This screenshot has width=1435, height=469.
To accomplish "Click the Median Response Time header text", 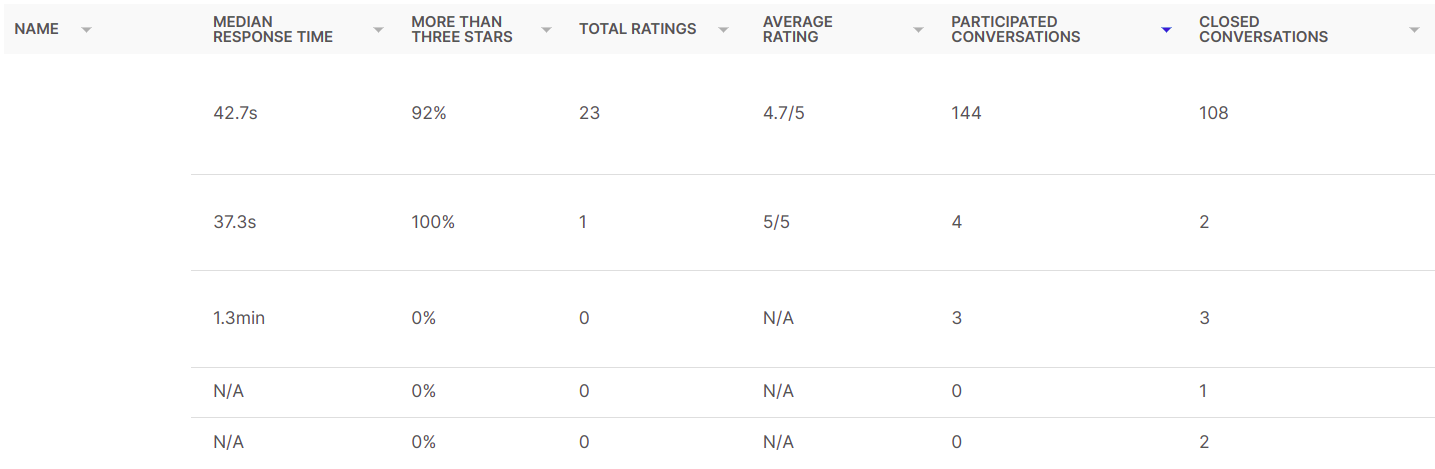I will pyautogui.click(x=273, y=29).
